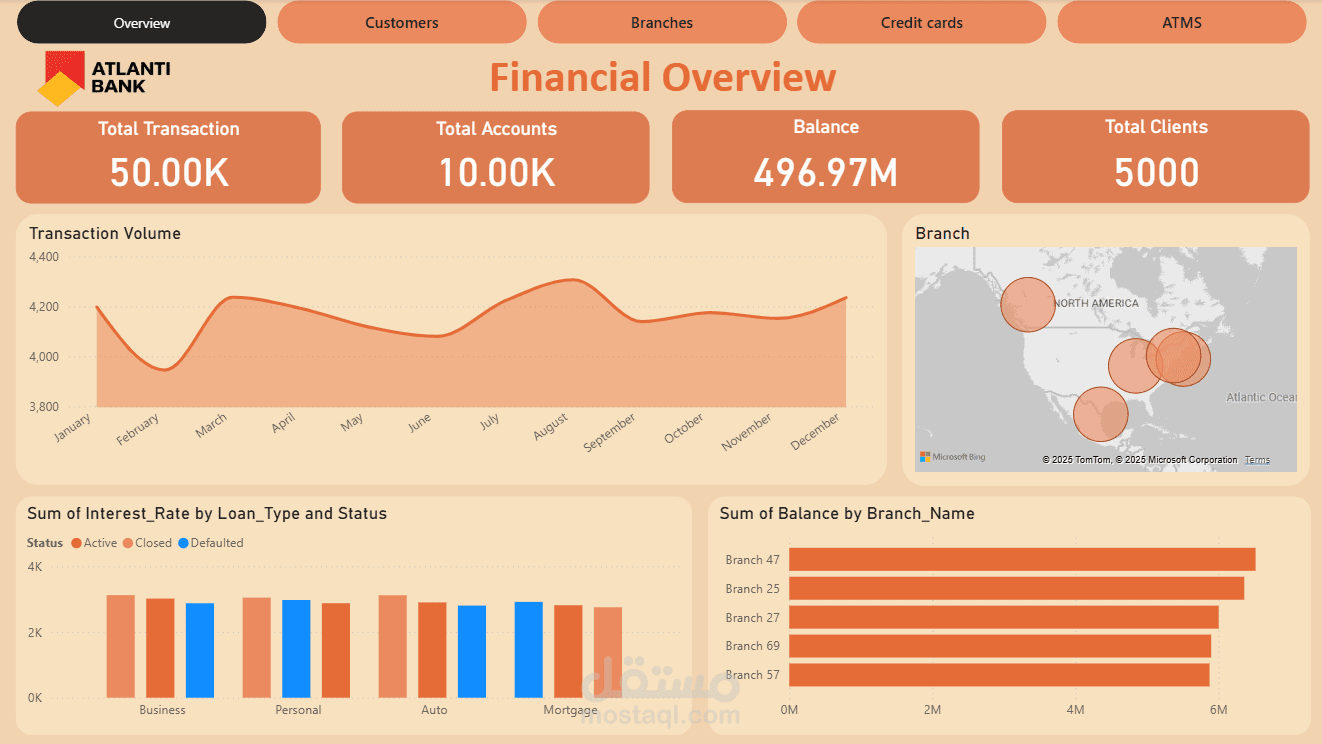Toggle the Active status in the legend
This screenshot has height=744, width=1322.
point(95,542)
